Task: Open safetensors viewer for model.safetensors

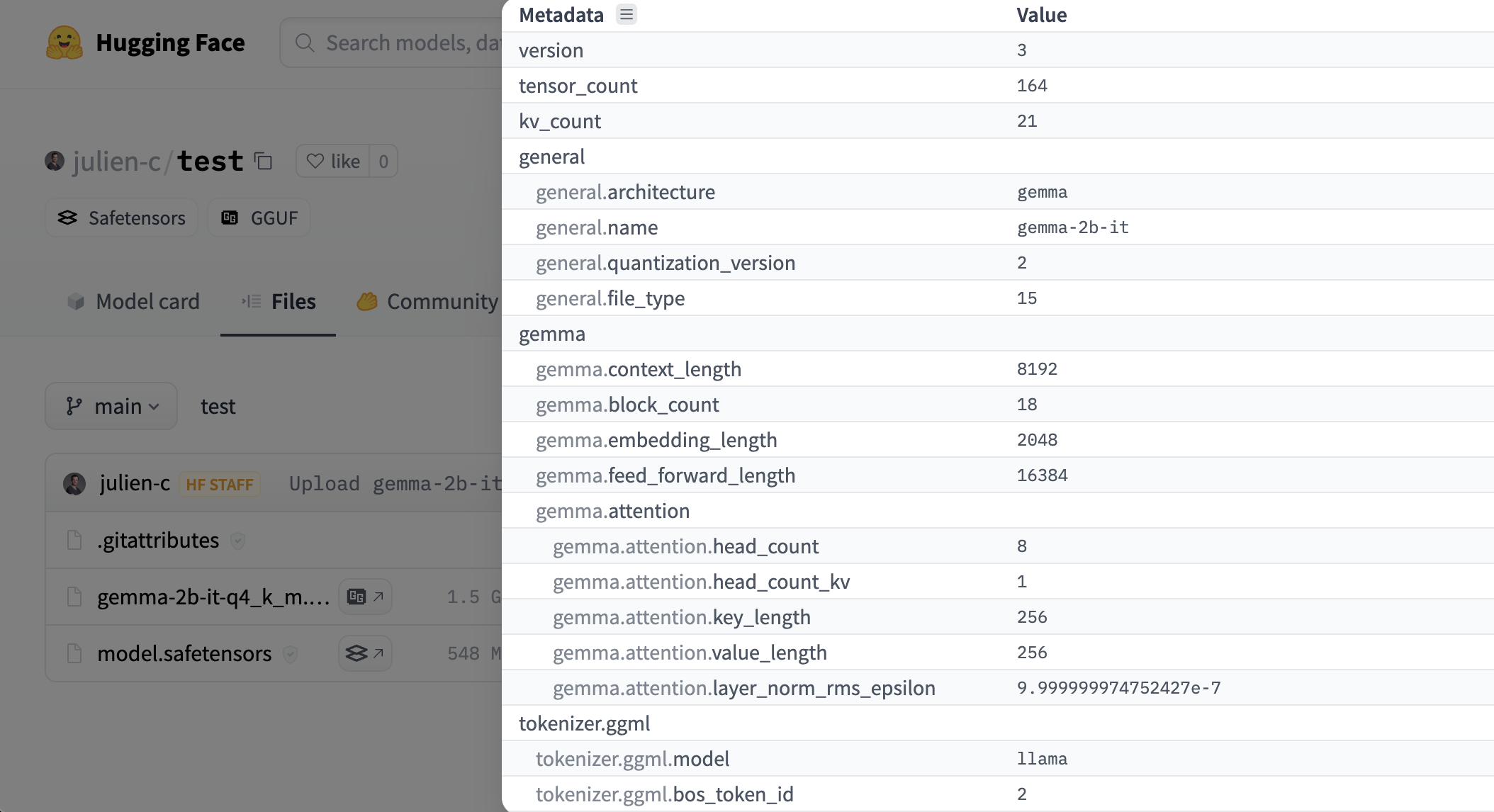Action: (x=365, y=653)
